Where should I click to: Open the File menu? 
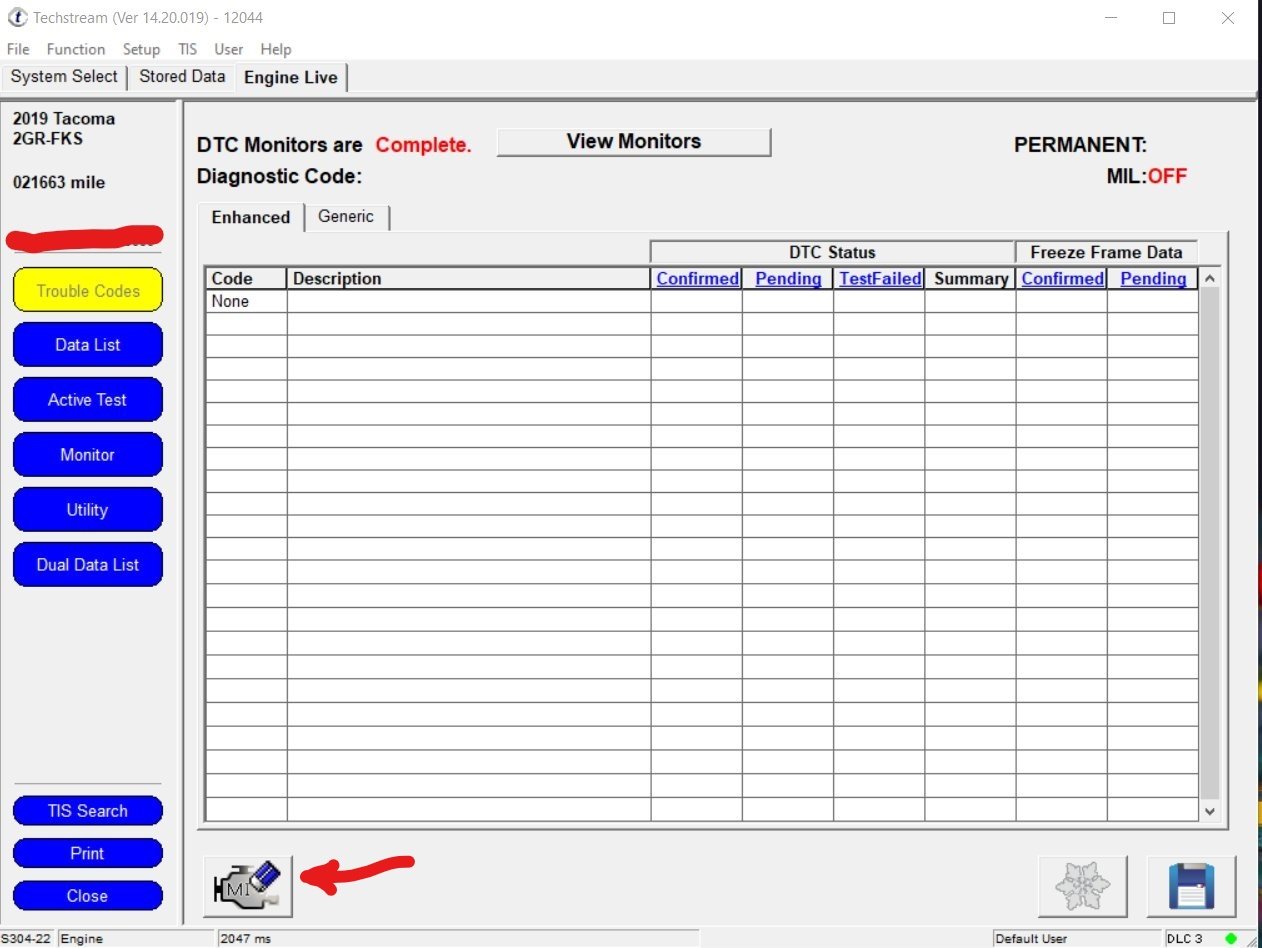[x=18, y=49]
